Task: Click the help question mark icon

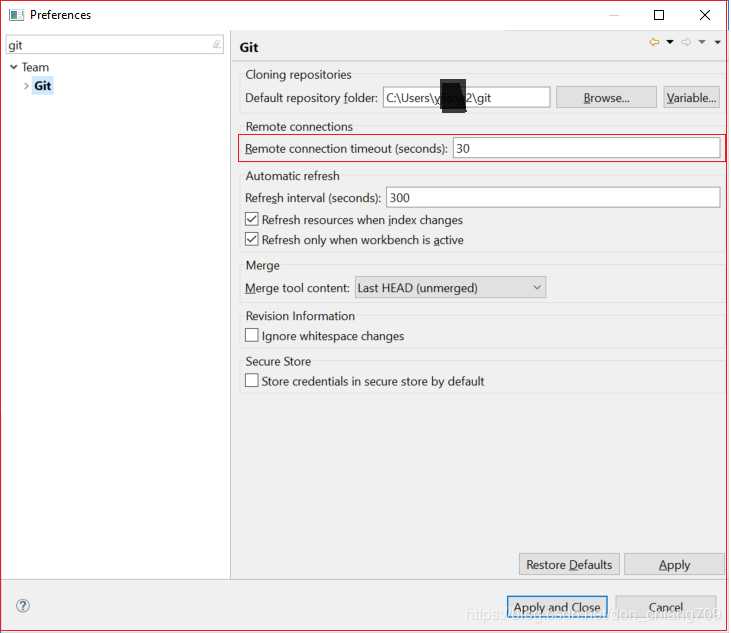Action: pyautogui.click(x=23, y=605)
